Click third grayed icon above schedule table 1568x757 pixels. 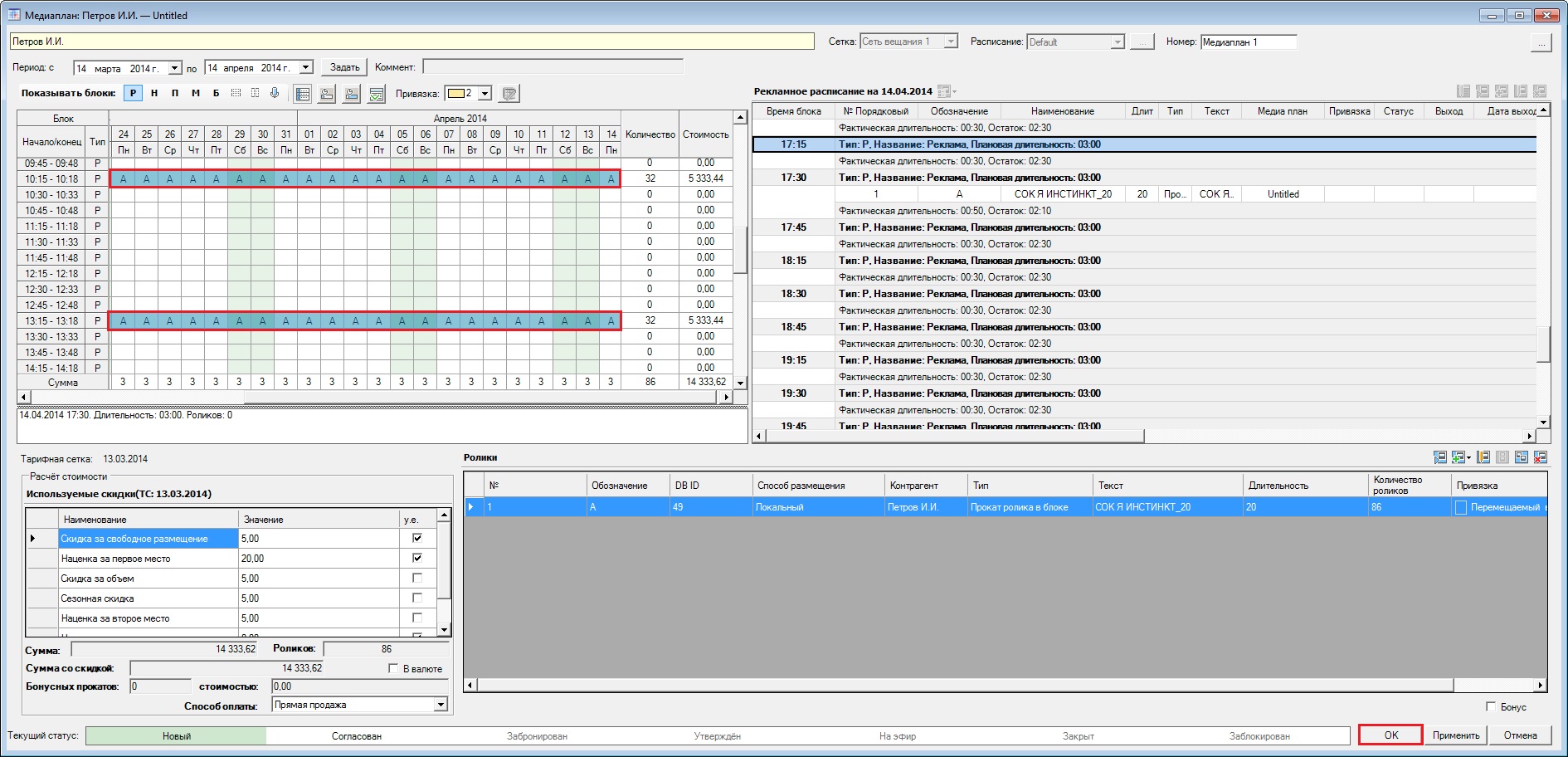point(1502,91)
